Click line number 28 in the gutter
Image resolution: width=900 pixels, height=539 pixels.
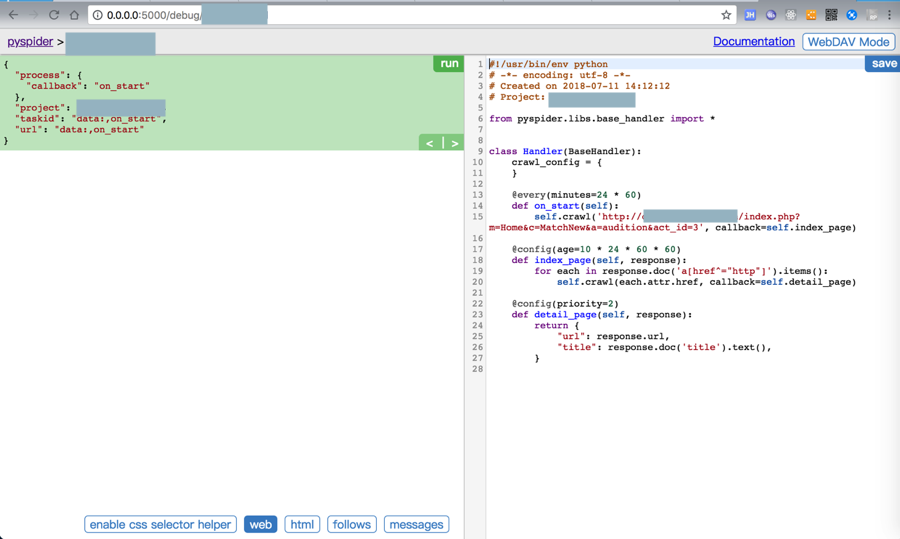pyautogui.click(x=478, y=370)
